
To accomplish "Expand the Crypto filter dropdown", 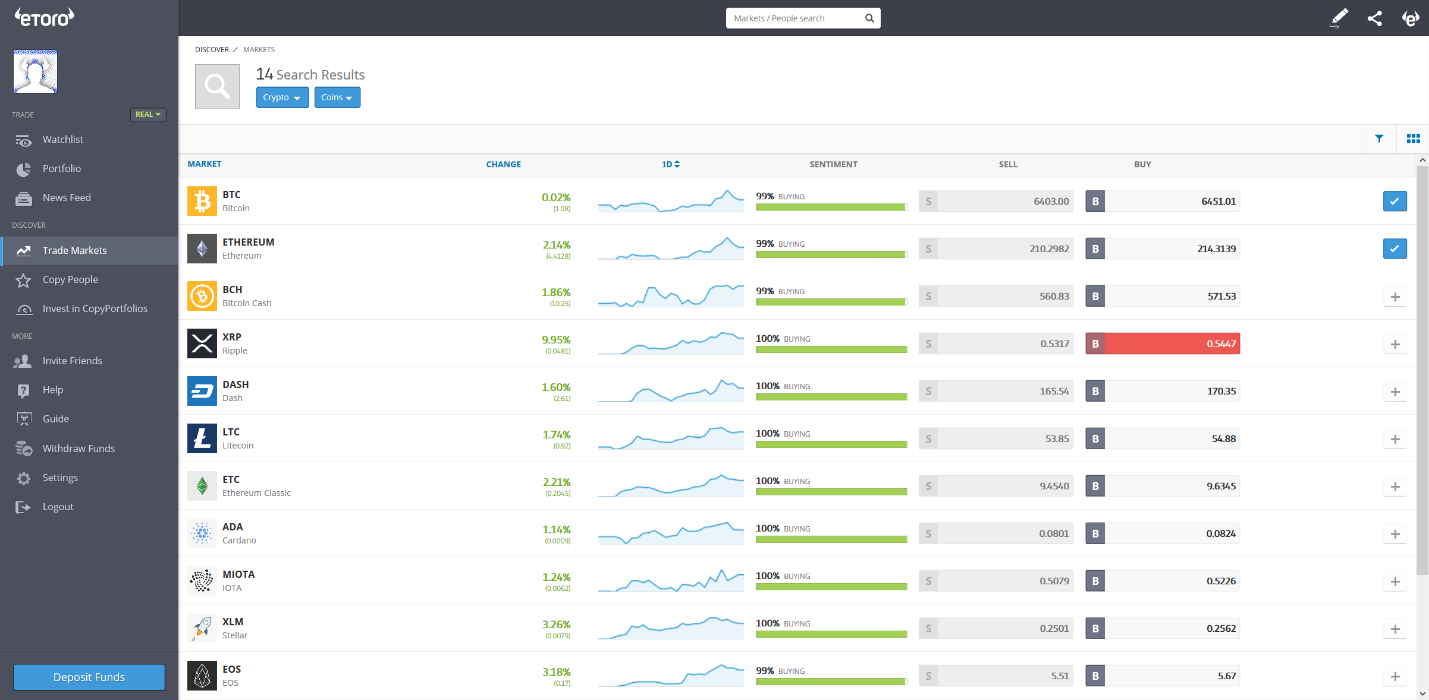I will click(282, 98).
